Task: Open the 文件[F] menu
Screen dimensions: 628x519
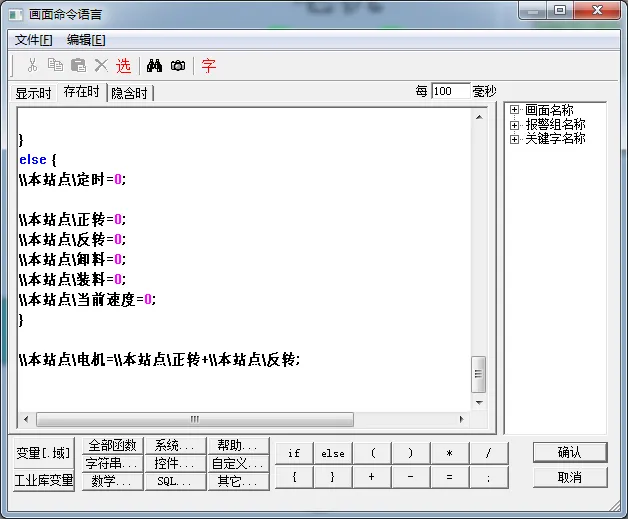Action: click(x=34, y=40)
